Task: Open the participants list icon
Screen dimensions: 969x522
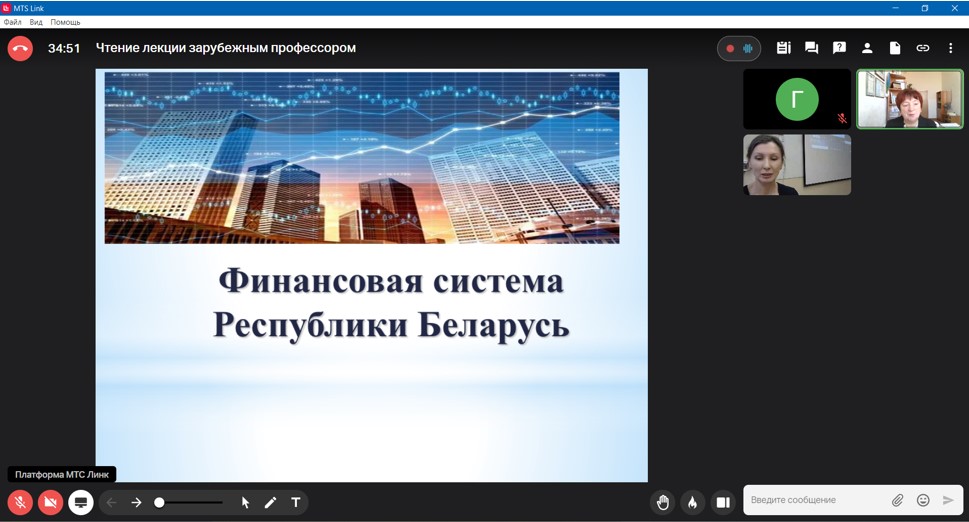Action: (867, 48)
